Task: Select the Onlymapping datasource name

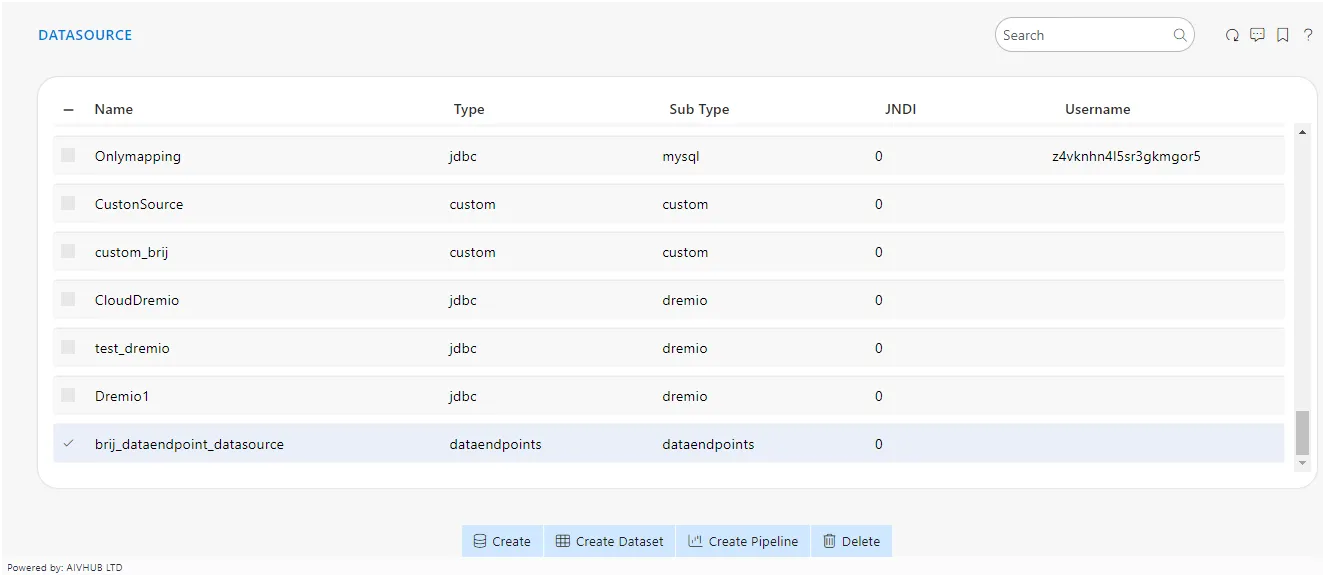Action: click(x=138, y=156)
